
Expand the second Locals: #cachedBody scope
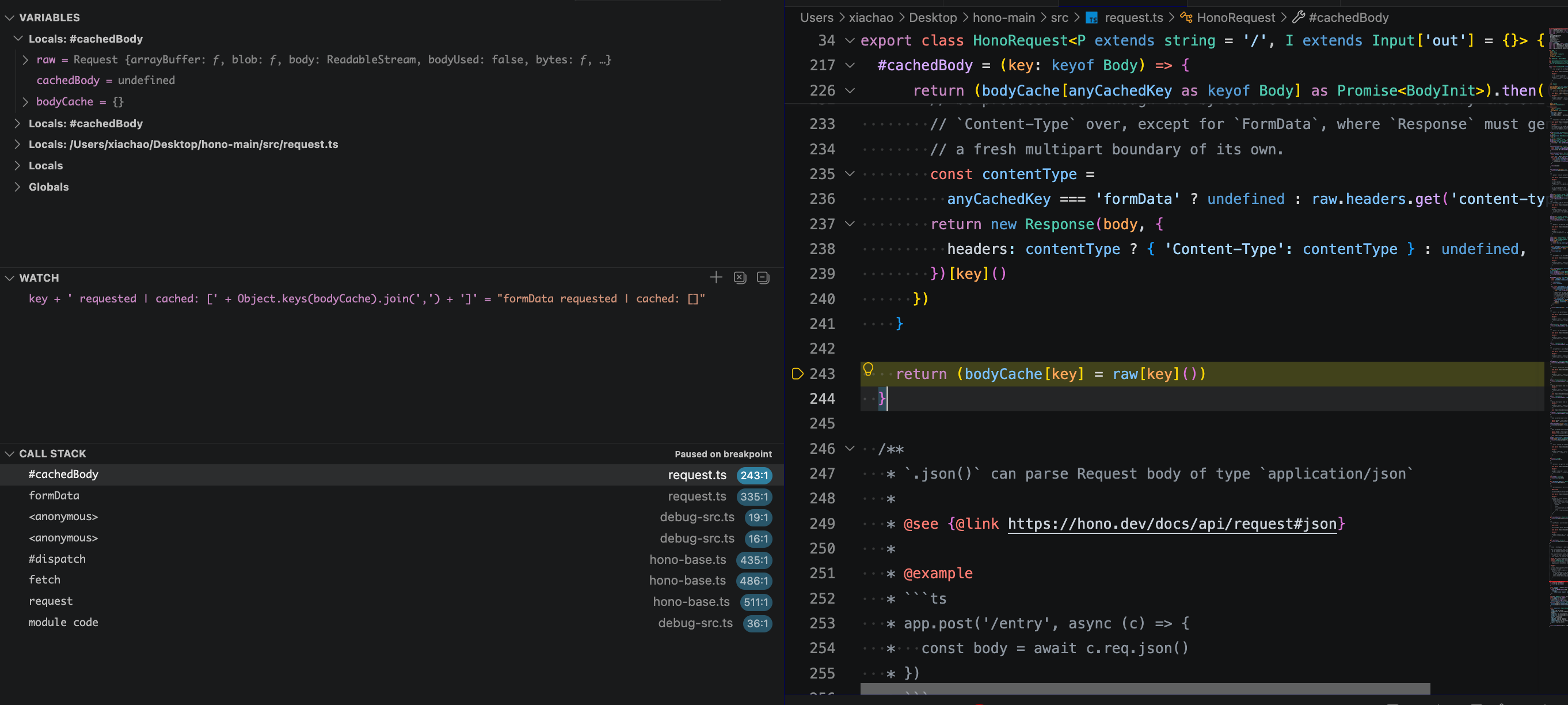(x=18, y=123)
